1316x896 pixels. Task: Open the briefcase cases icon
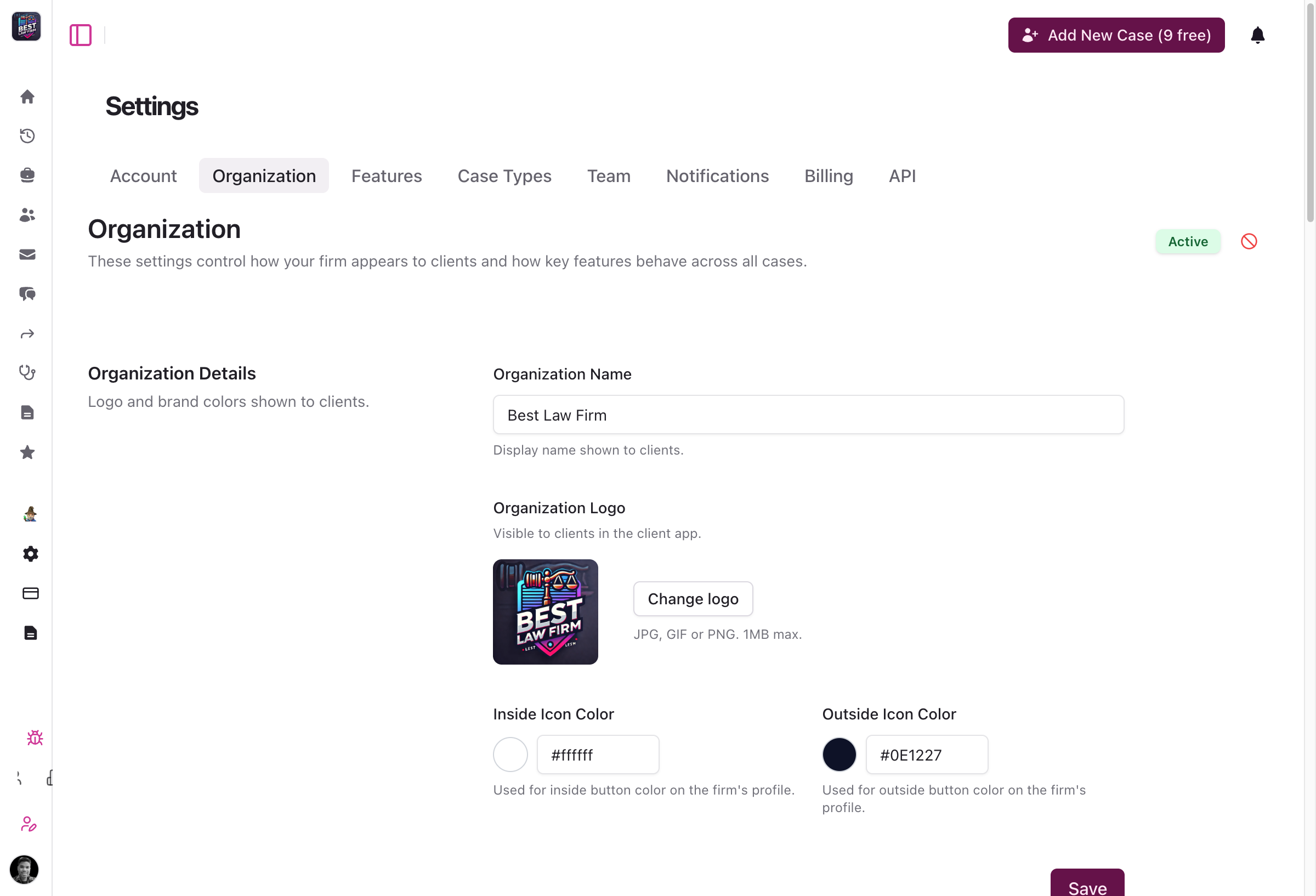(27, 175)
